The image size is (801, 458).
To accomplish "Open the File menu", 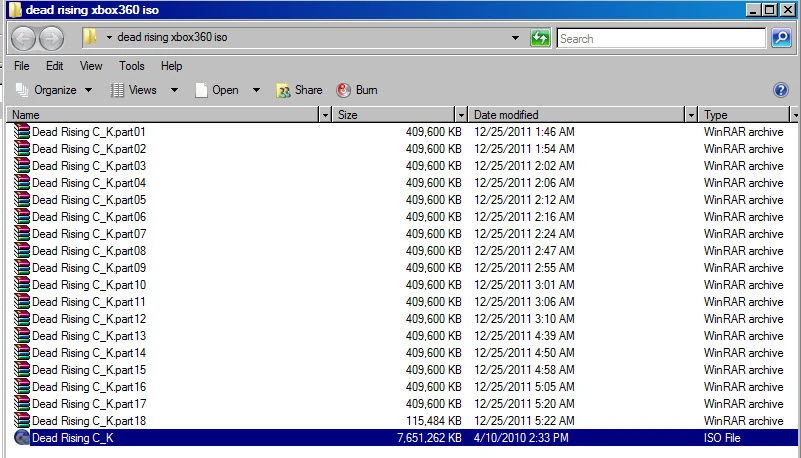I will pyautogui.click(x=22, y=66).
